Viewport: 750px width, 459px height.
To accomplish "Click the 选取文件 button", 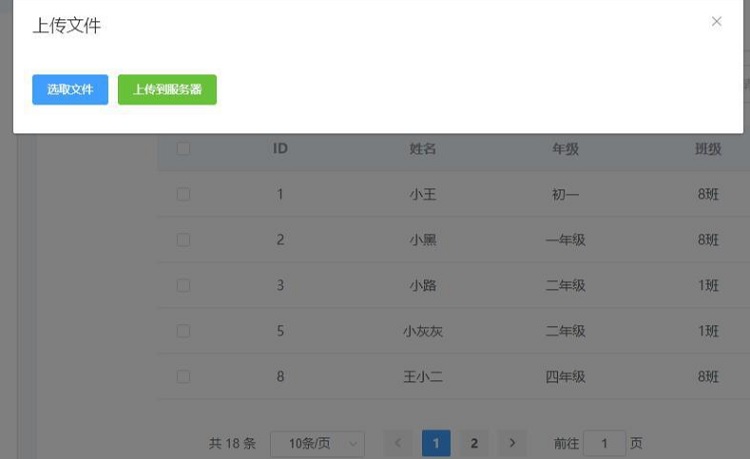I will coord(70,89).
